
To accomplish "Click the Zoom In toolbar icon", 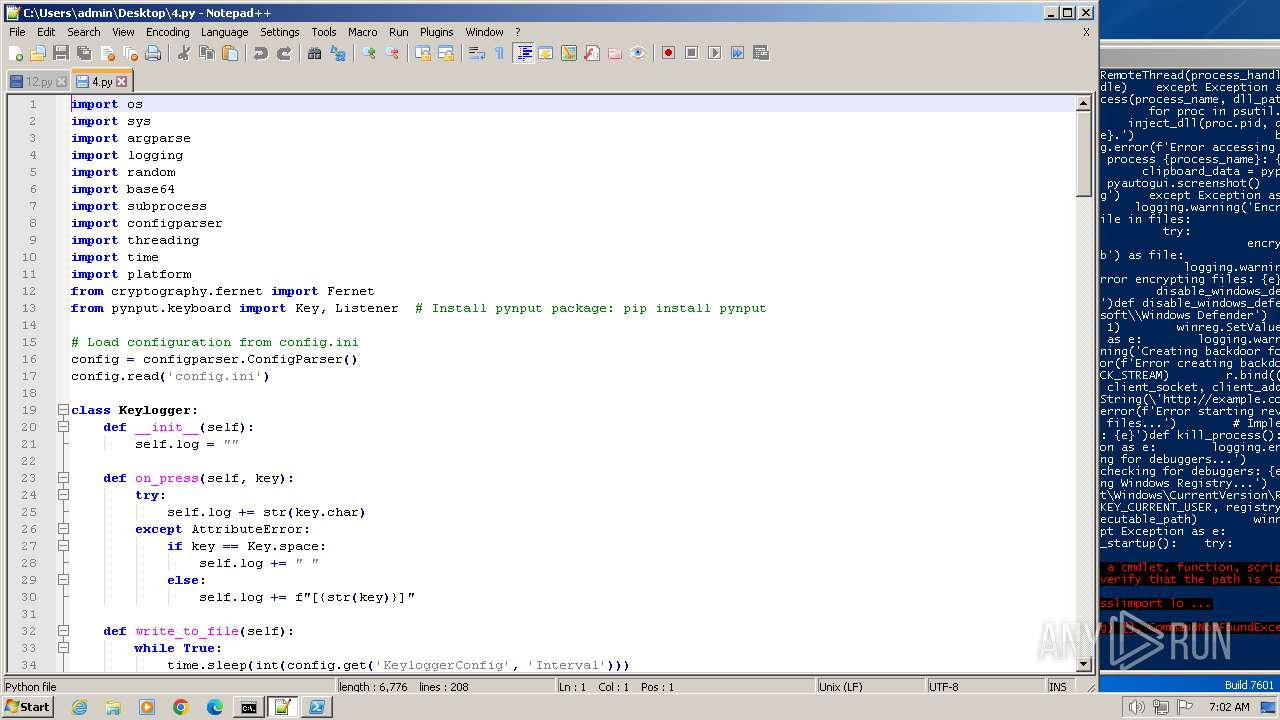I will (x=369, y=53).
